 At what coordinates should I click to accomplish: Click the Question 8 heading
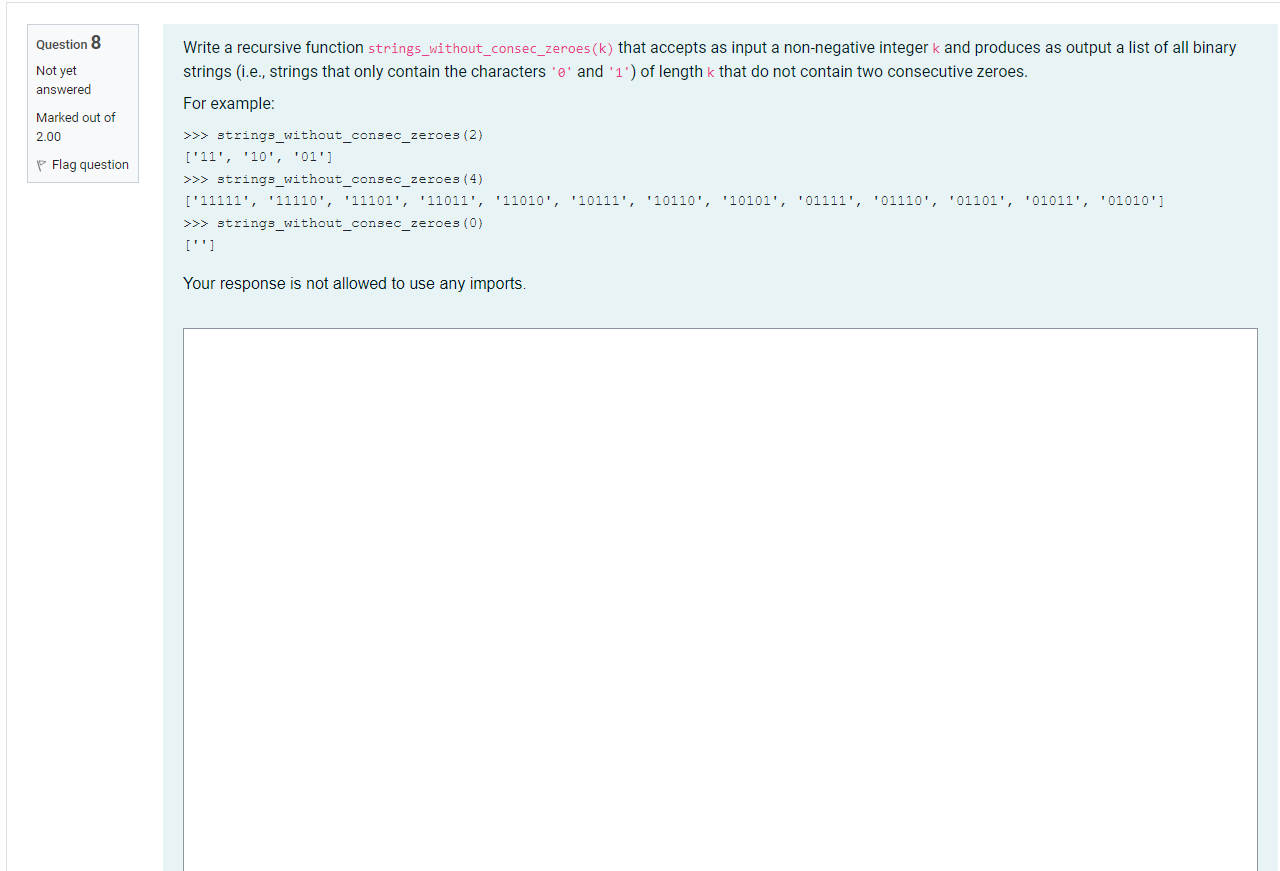tap(67, 43)
